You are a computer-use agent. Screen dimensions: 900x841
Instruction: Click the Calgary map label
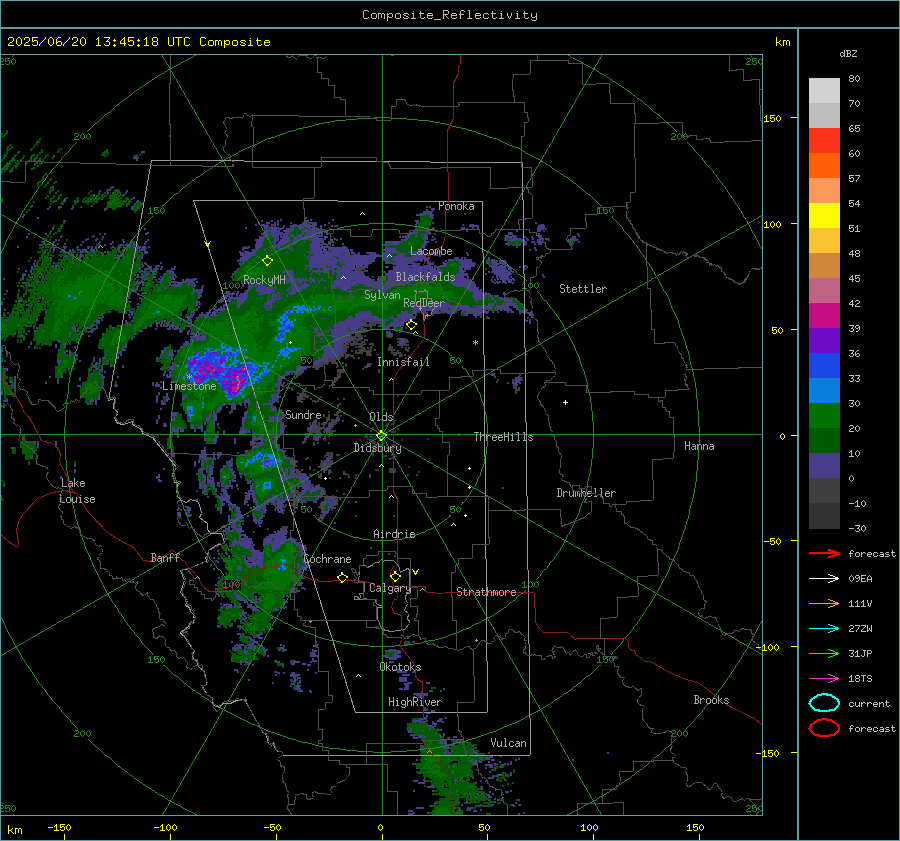[x=390, y=588]
